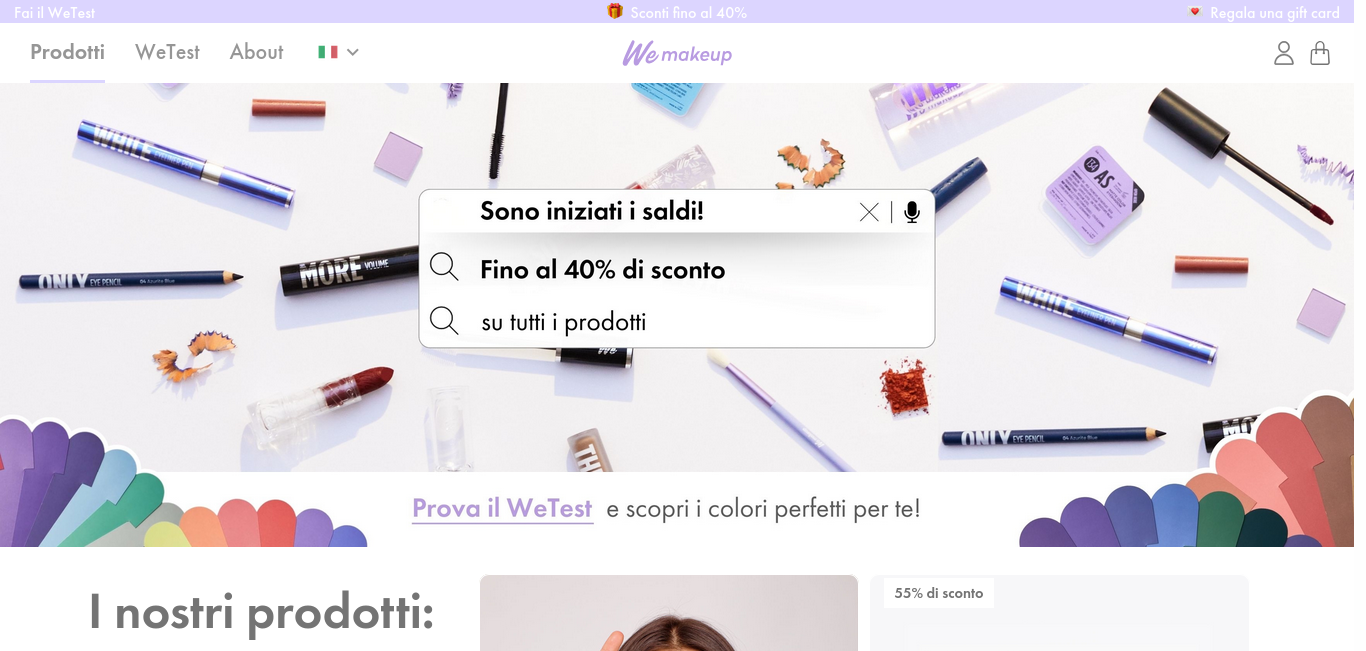This screenshot has width=1366, height=651.
Task: Open the product image with model's face
Action: coord(669,613)
